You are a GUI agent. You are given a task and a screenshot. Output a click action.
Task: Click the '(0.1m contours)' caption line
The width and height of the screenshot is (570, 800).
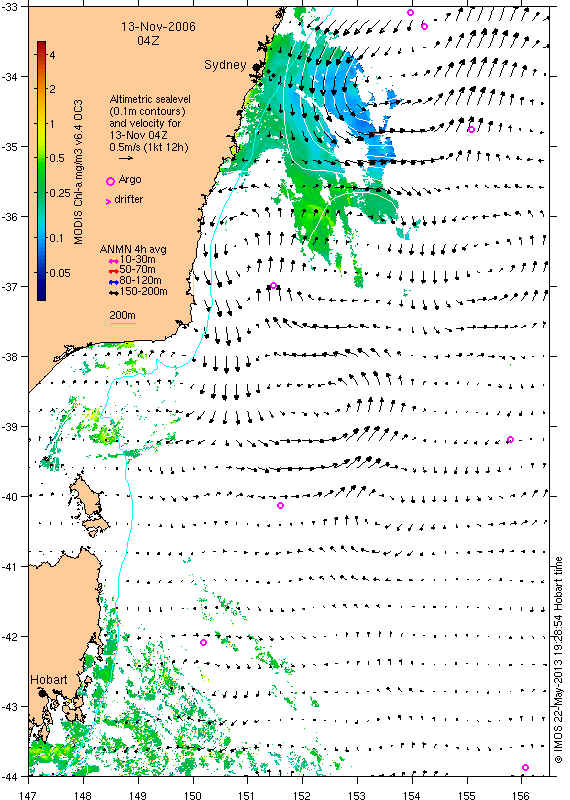[x=147, y=111]
